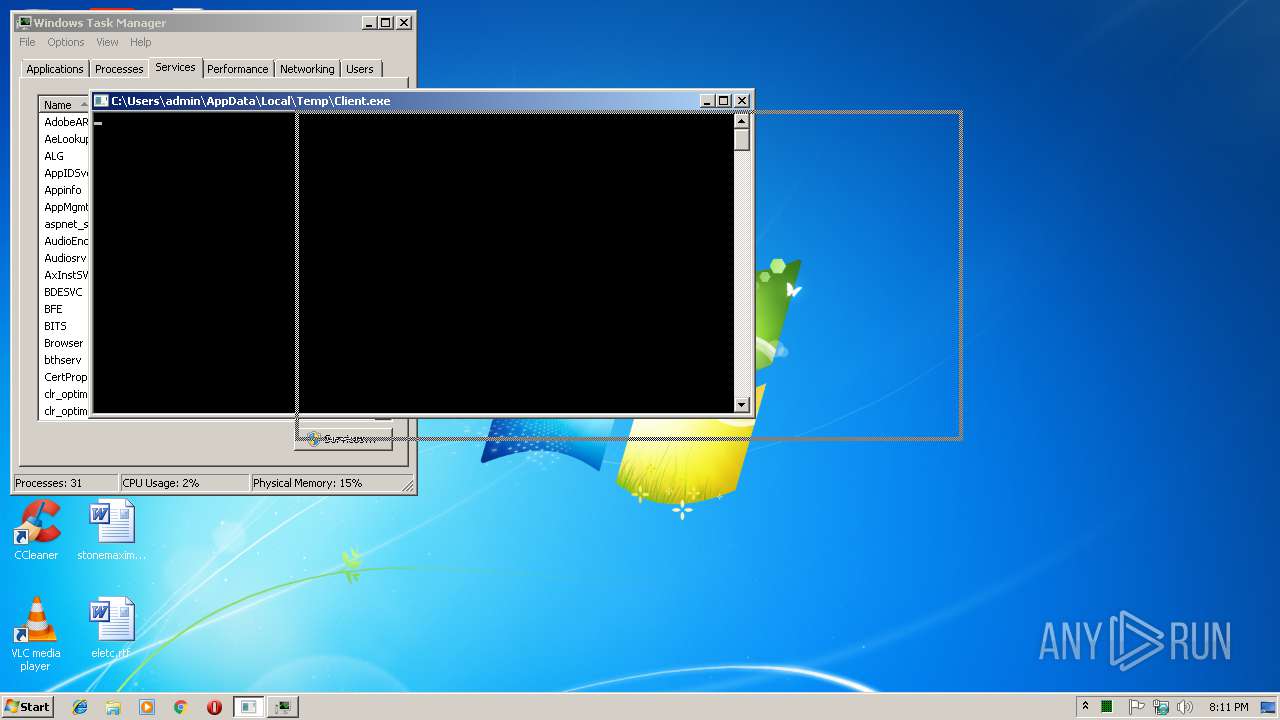Switch to the Applications tab

point(55,69)
